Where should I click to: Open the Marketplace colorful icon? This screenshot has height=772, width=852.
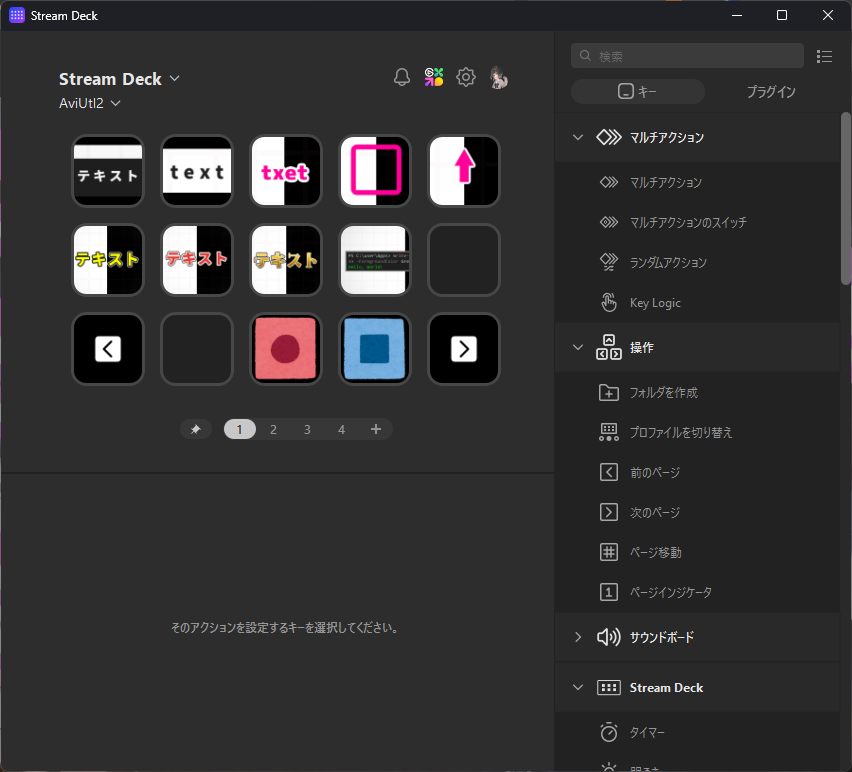(x=434, y=77)
